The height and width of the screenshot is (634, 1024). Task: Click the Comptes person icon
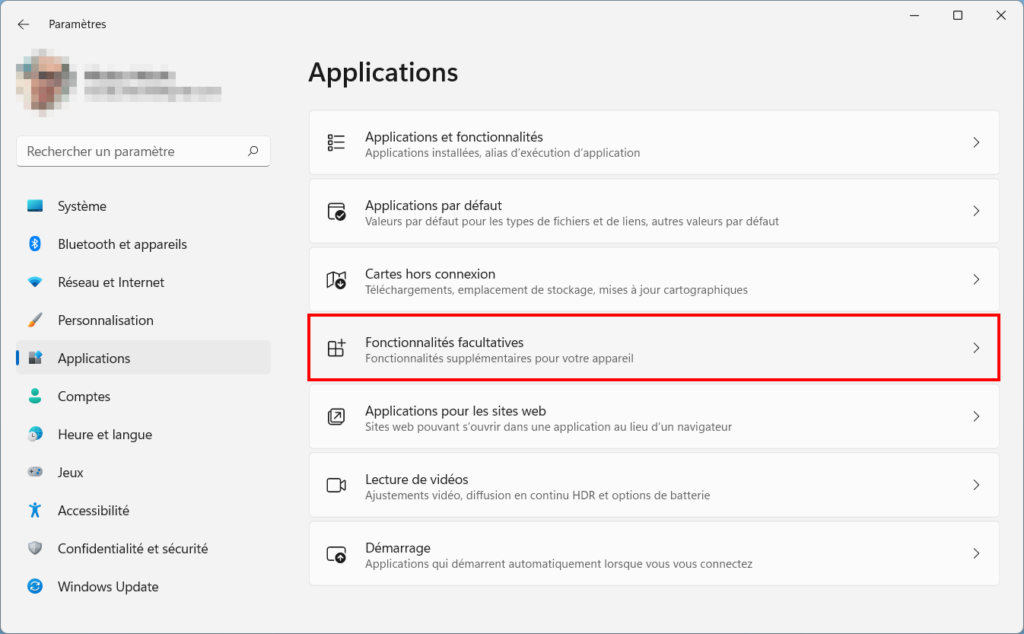[x=35, y=396]
